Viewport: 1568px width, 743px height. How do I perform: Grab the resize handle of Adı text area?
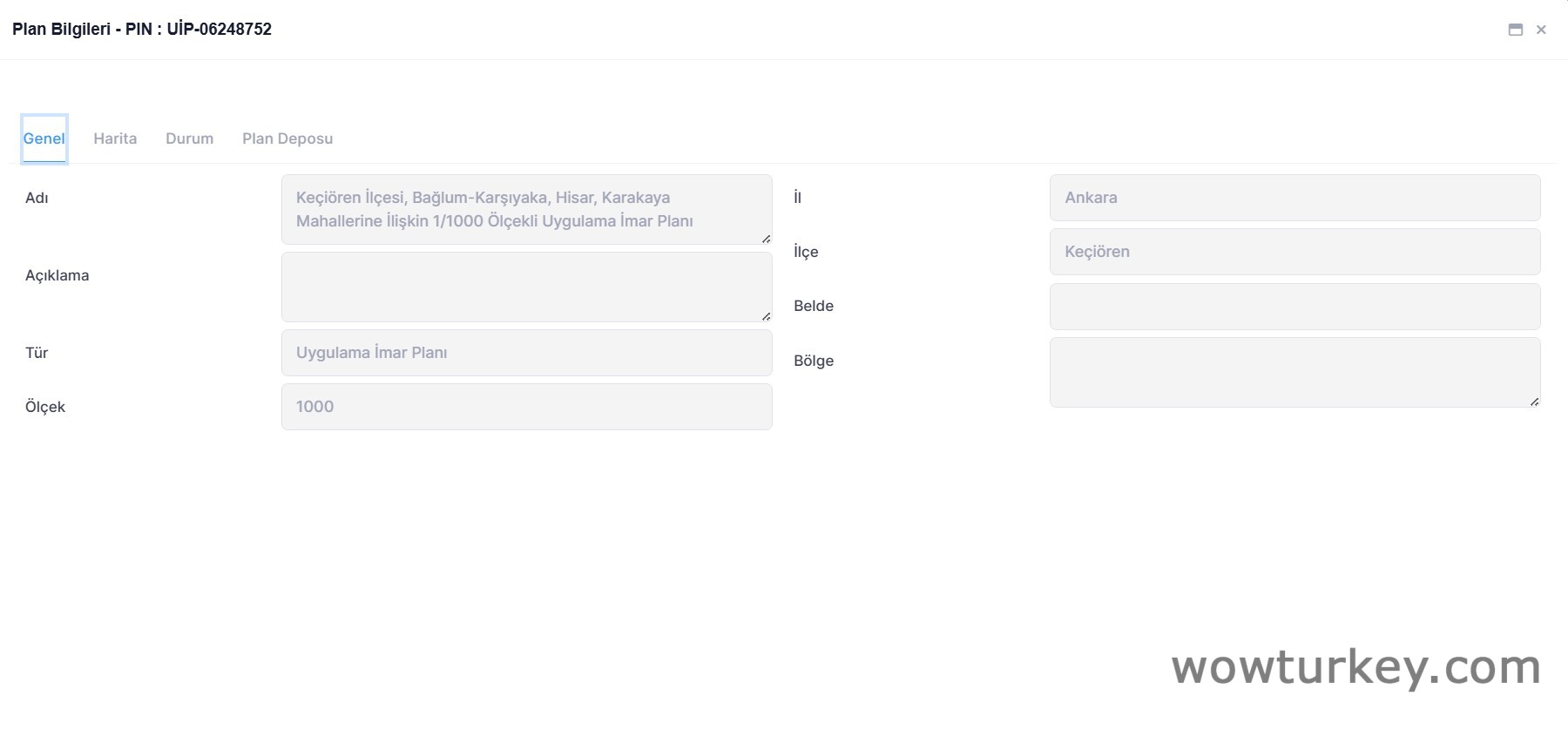(766, 239)
